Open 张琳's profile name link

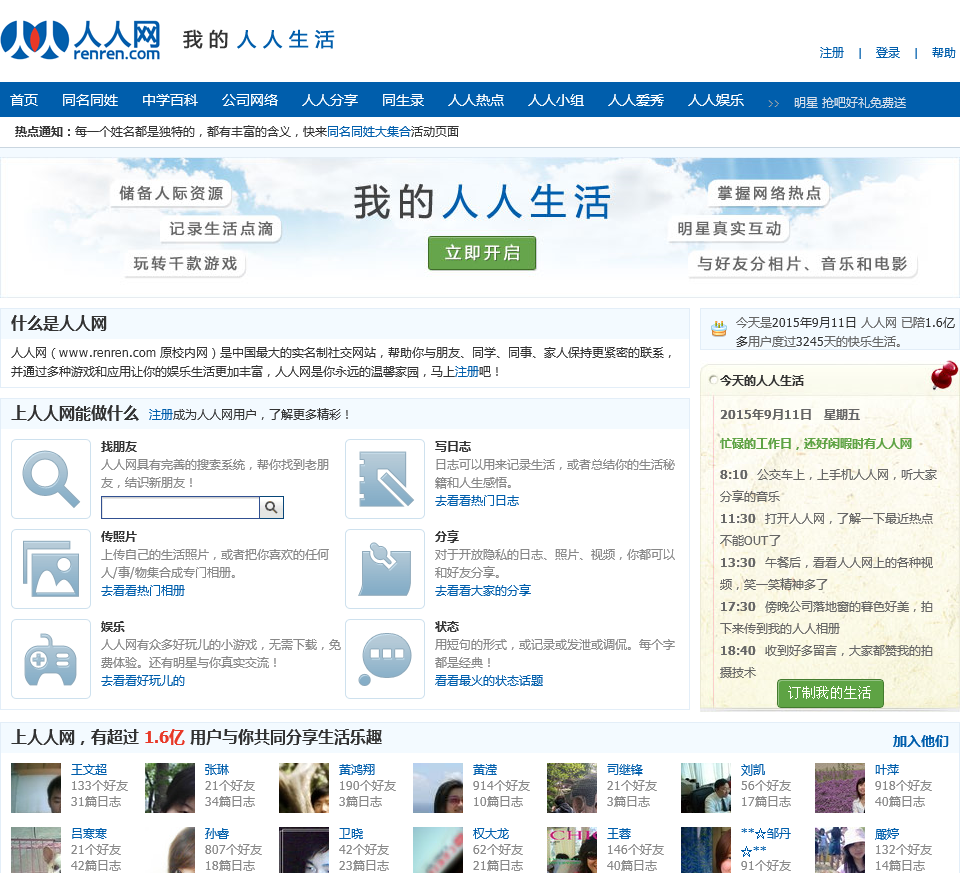tap(217, 770)
